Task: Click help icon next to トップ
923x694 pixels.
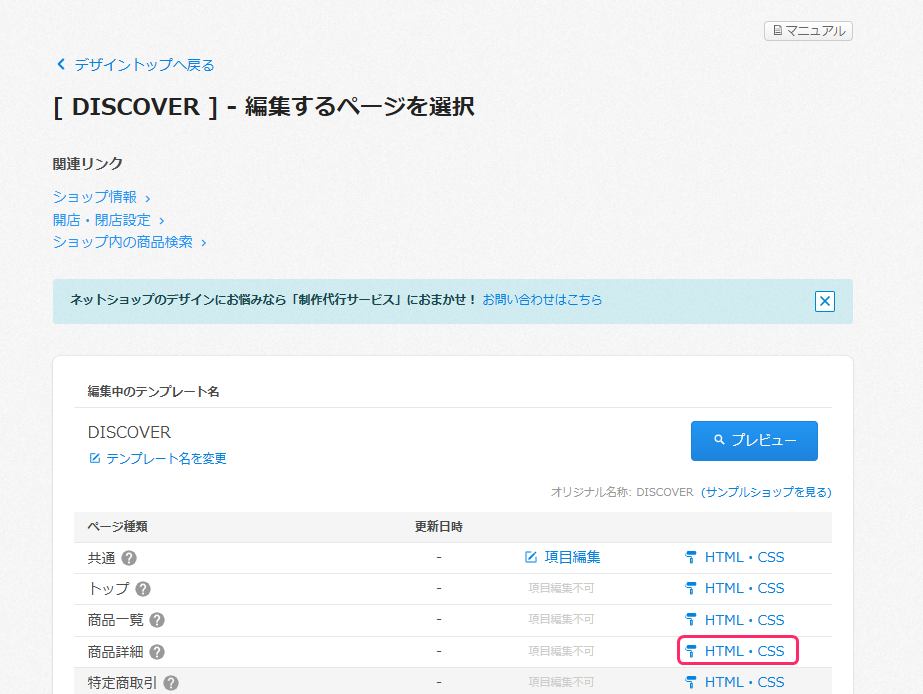Action: pyautogui.click(x=143, y=589)
